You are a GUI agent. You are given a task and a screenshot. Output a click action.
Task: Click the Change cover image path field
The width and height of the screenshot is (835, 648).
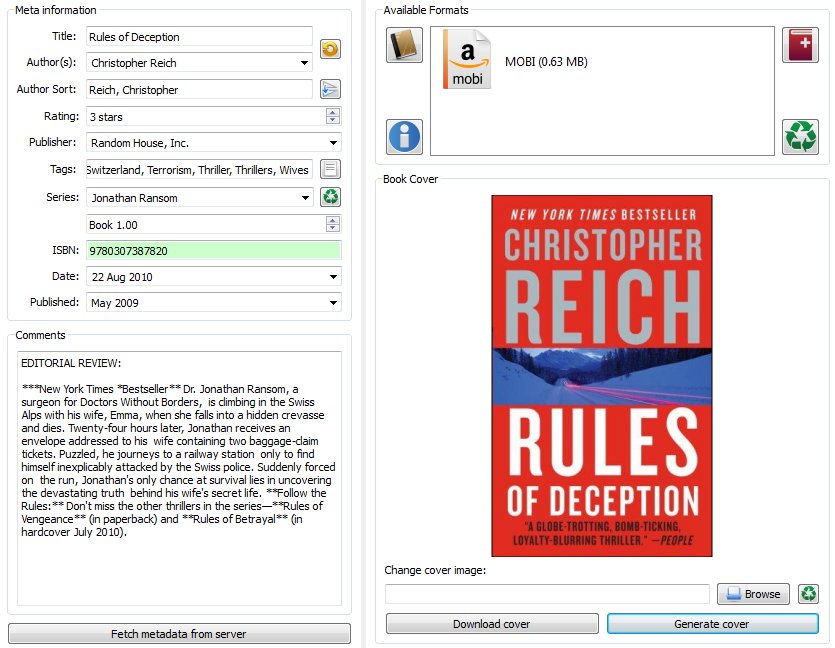click(x=547, y=594)
